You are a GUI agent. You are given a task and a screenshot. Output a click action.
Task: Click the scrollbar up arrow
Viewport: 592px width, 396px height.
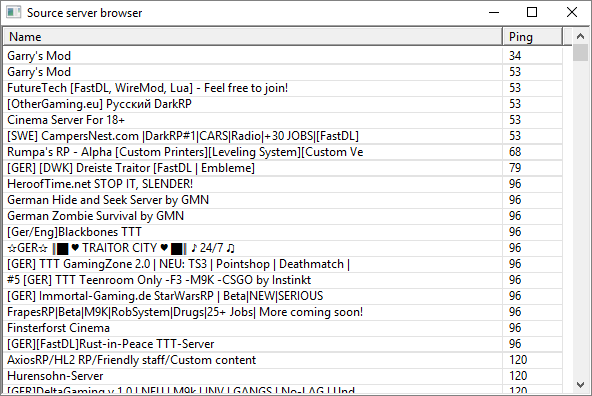580,37
